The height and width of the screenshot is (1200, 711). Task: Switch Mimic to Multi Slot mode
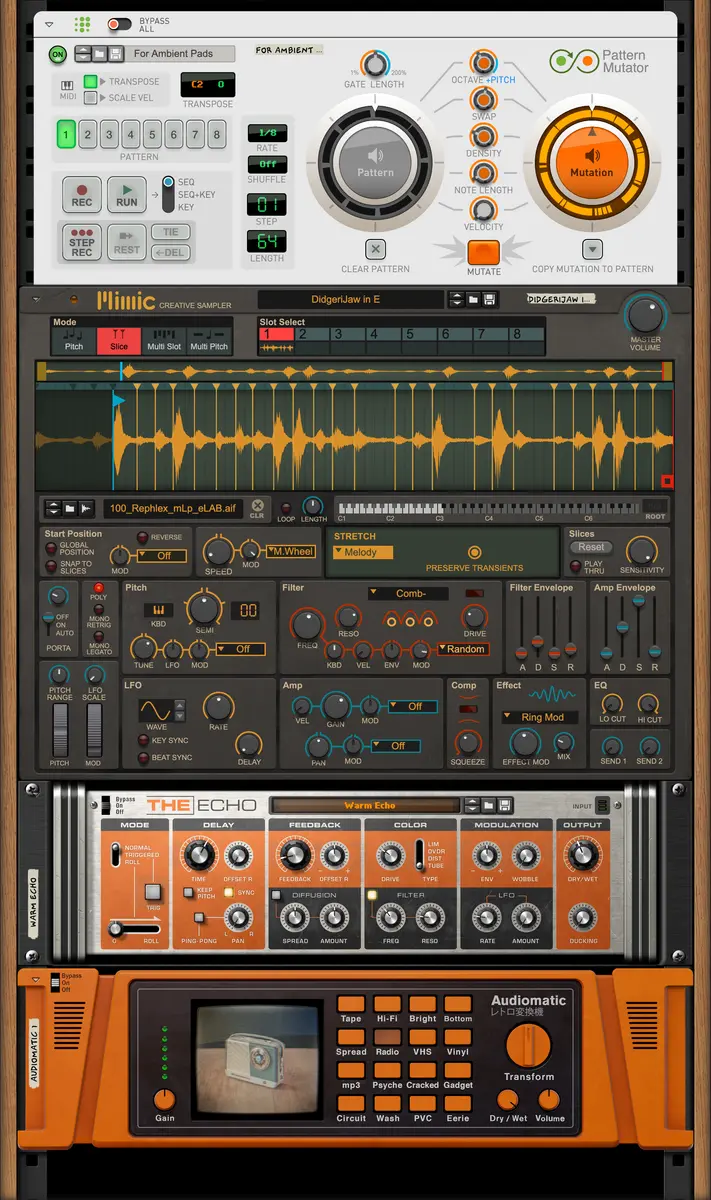click(166, 340)
